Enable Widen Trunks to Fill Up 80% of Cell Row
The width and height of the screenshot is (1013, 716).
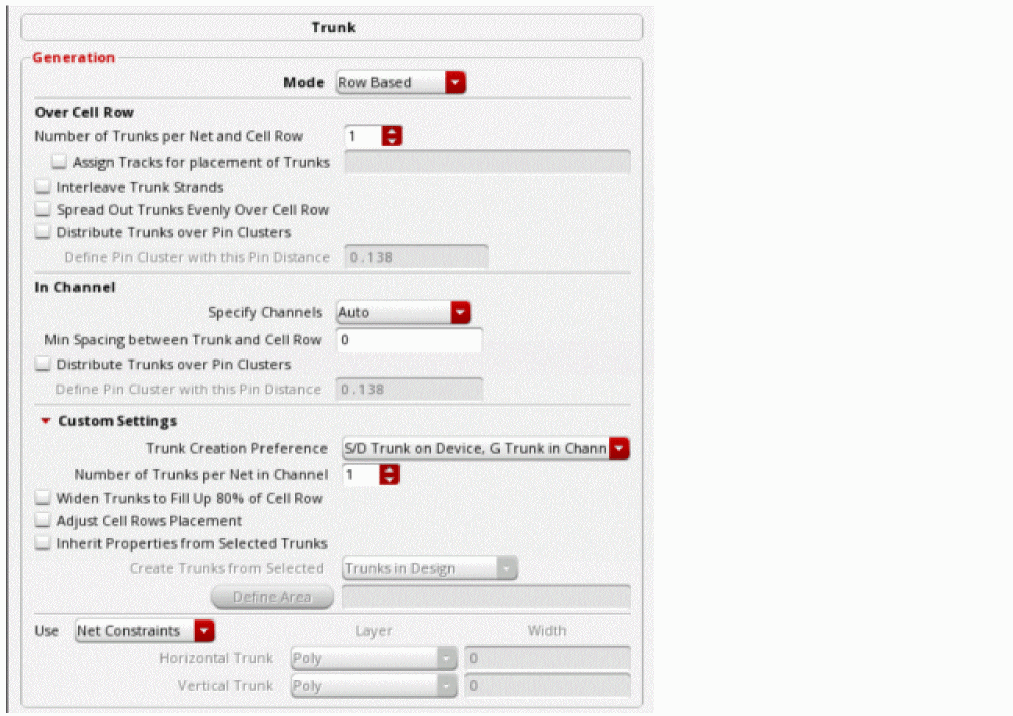43,498
